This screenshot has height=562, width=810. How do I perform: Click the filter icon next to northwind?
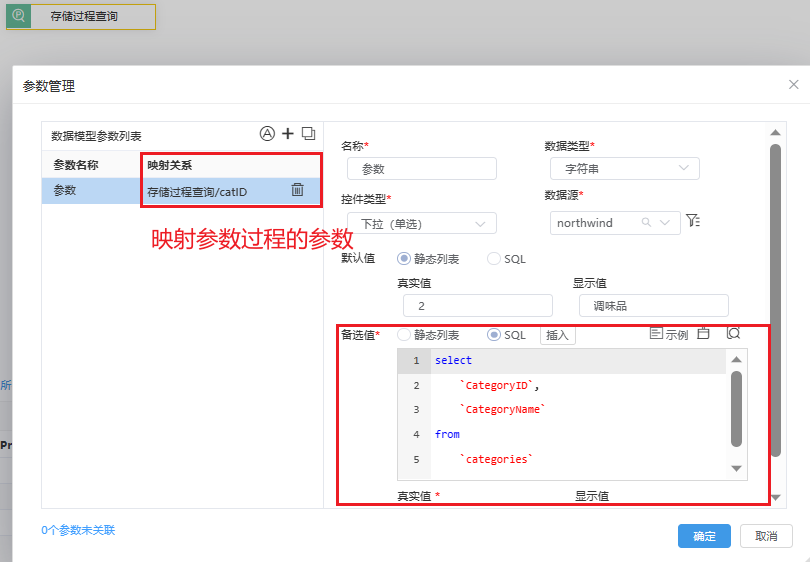[693, 221]
